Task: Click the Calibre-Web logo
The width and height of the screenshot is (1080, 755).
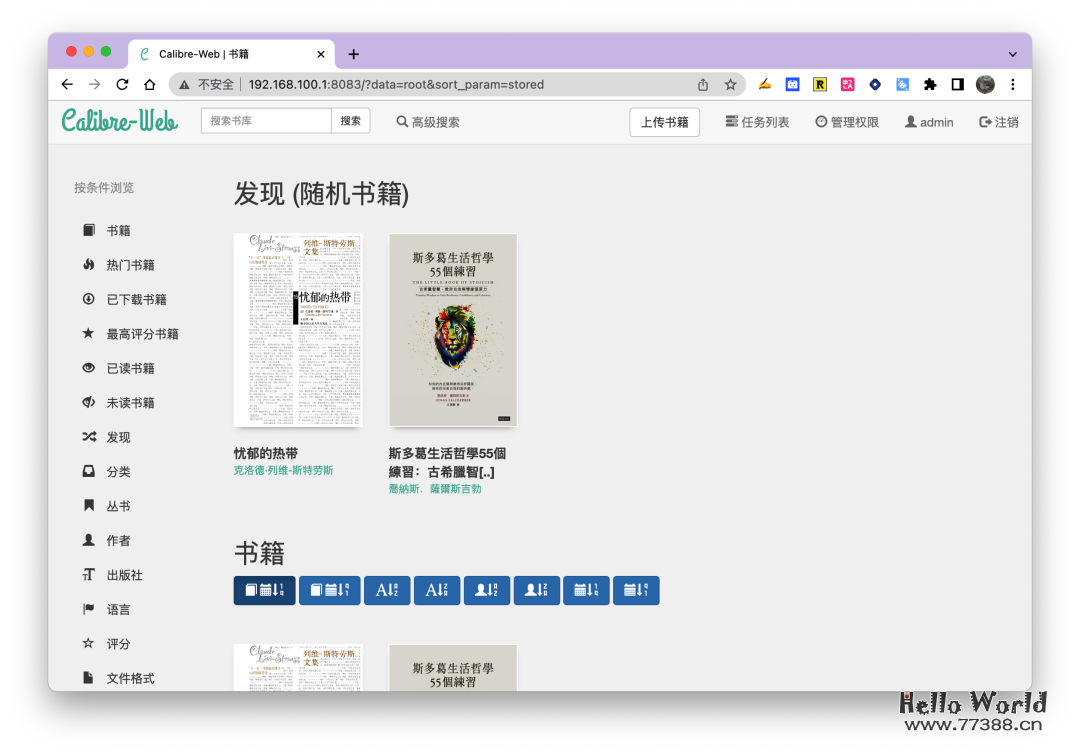Action: point(120,121)
